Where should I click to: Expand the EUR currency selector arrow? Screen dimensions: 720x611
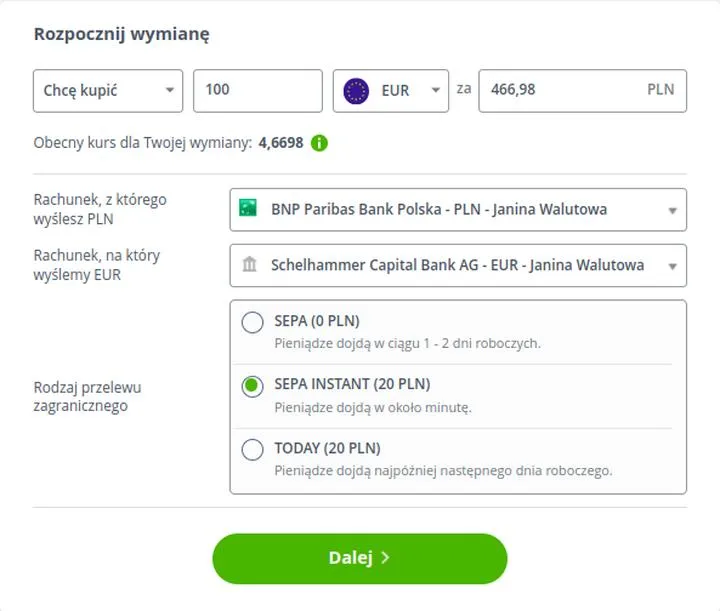[x=435, y=90]
